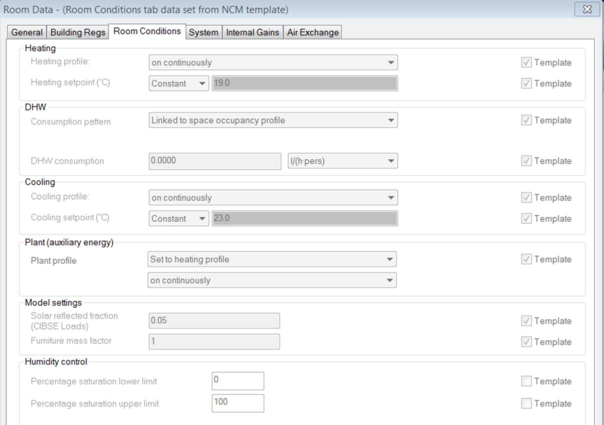Enable Template for saturation lower limit
This screenshot has width=604, height=425.
point(526,381)
